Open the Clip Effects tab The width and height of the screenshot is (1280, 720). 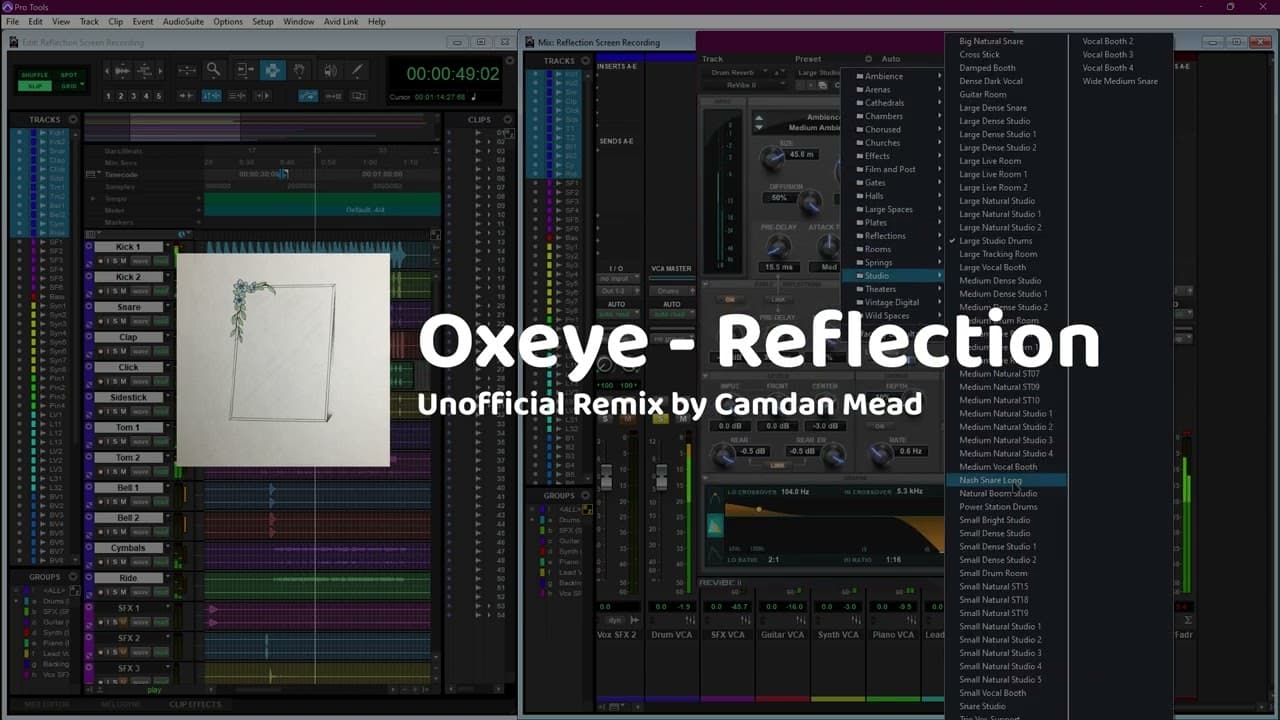point(195,704)
